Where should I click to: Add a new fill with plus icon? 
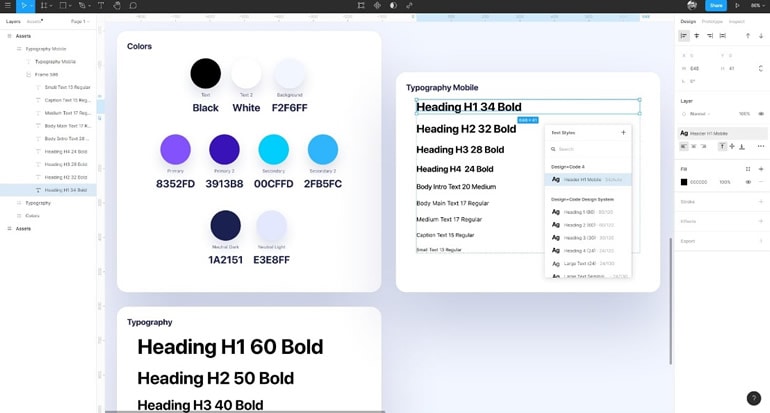761,169
